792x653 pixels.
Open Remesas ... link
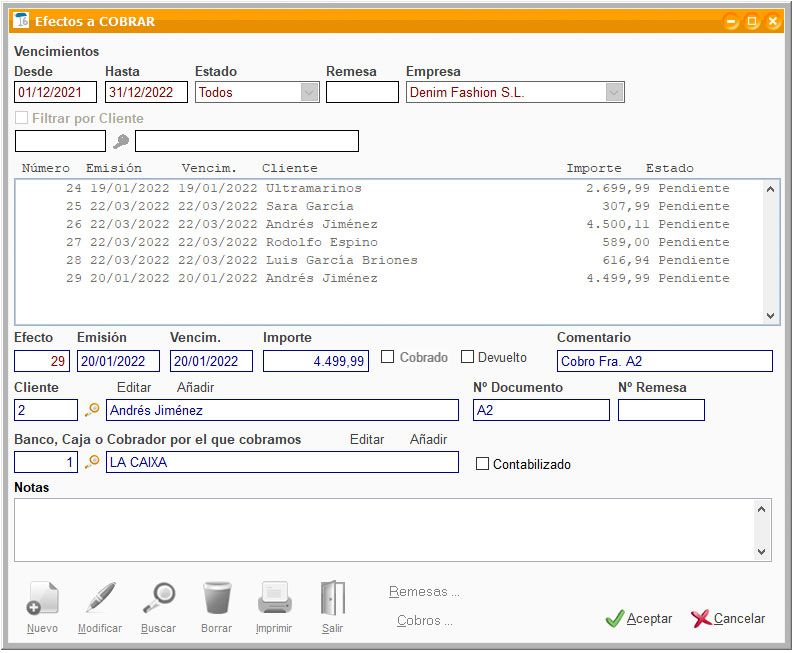pyautogui.click(x=424, y=591)
